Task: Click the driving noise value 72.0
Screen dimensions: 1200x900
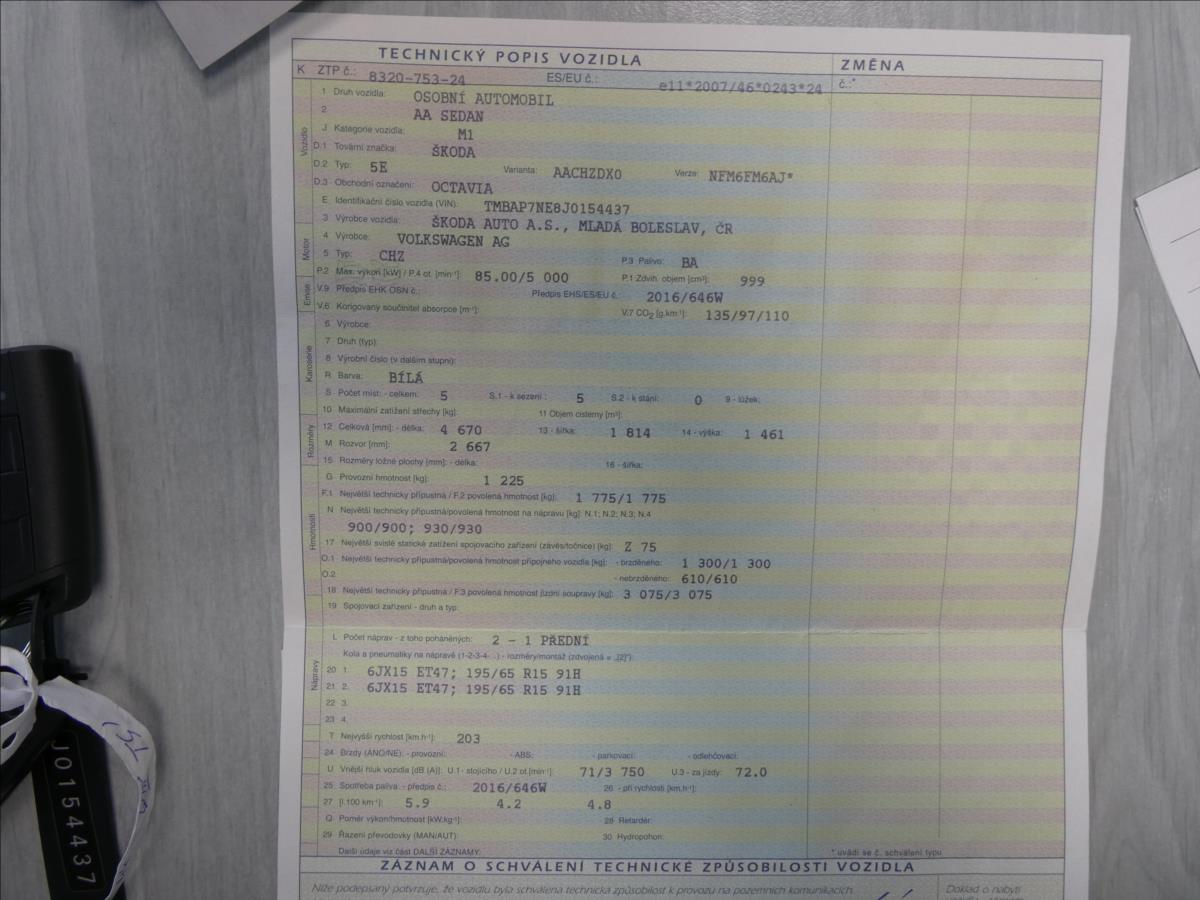Action: point(750,772)
